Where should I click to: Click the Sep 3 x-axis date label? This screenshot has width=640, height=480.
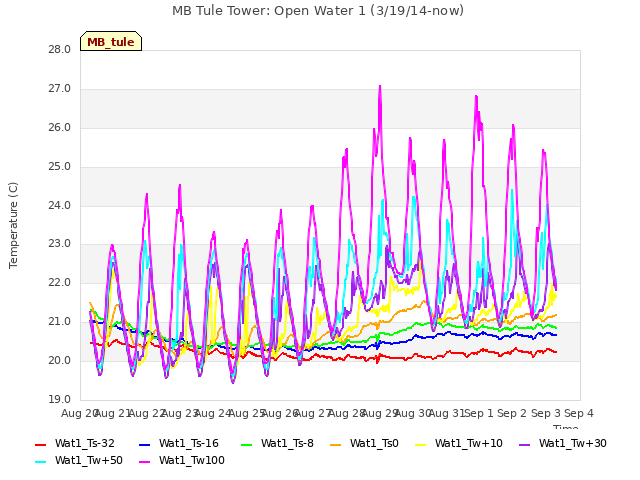tap(546, 413)
